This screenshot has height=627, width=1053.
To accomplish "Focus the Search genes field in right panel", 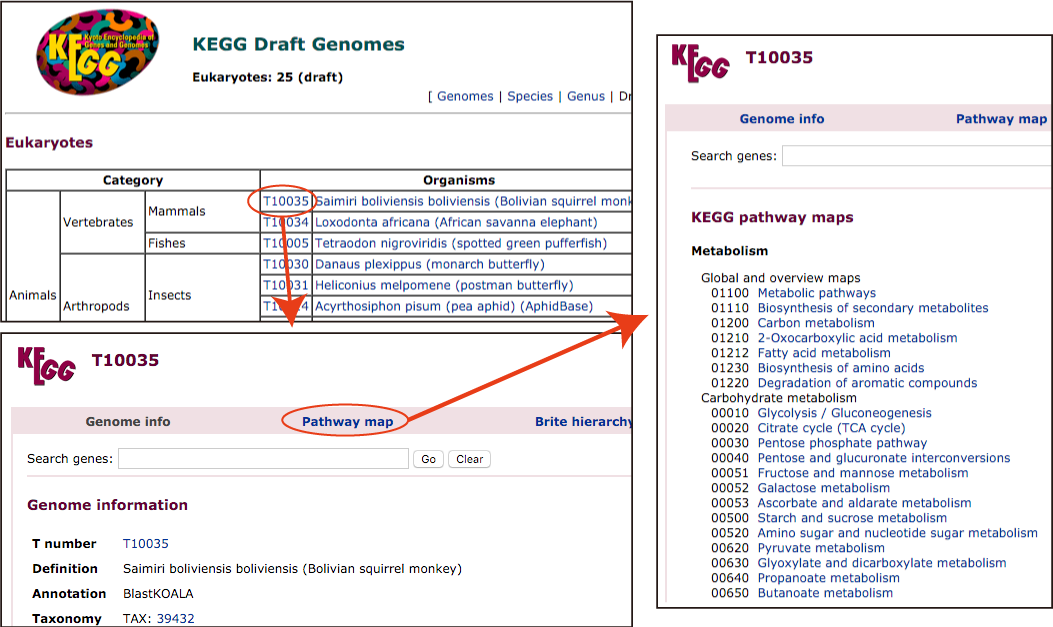I will click(x=917, y=156).
